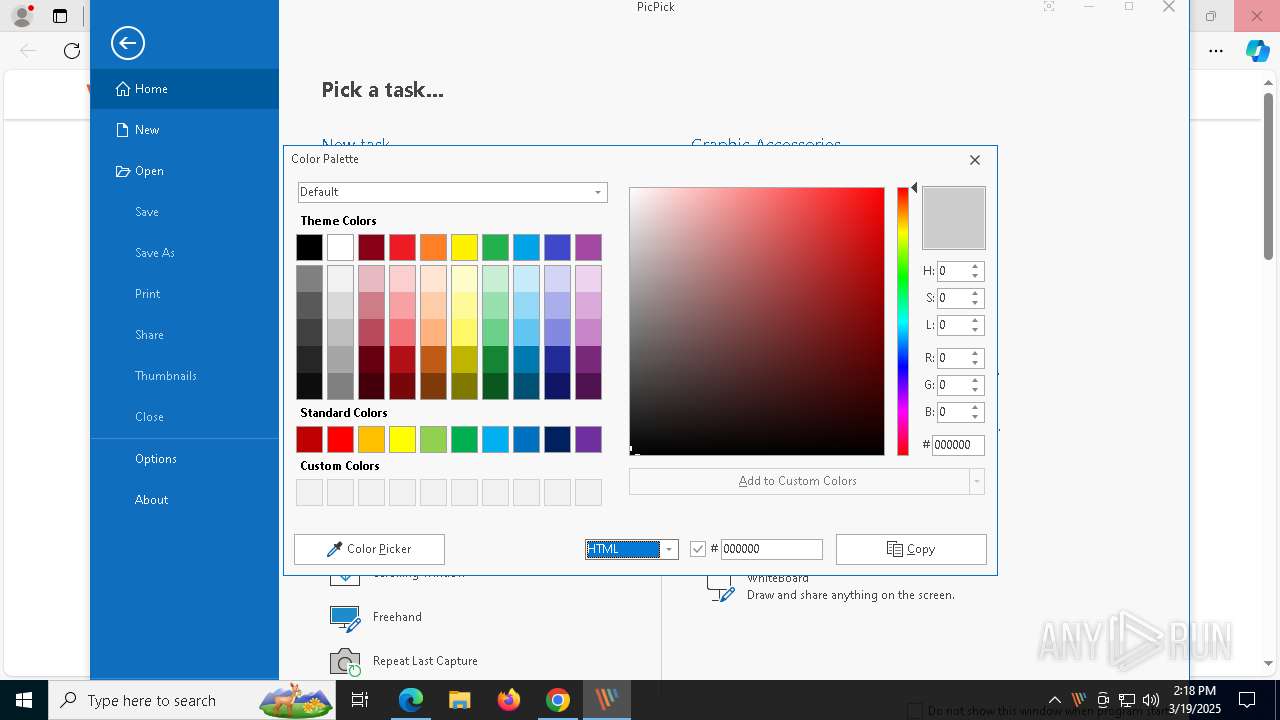Select Repeat Last Capture icon

(x=345, y=661)
